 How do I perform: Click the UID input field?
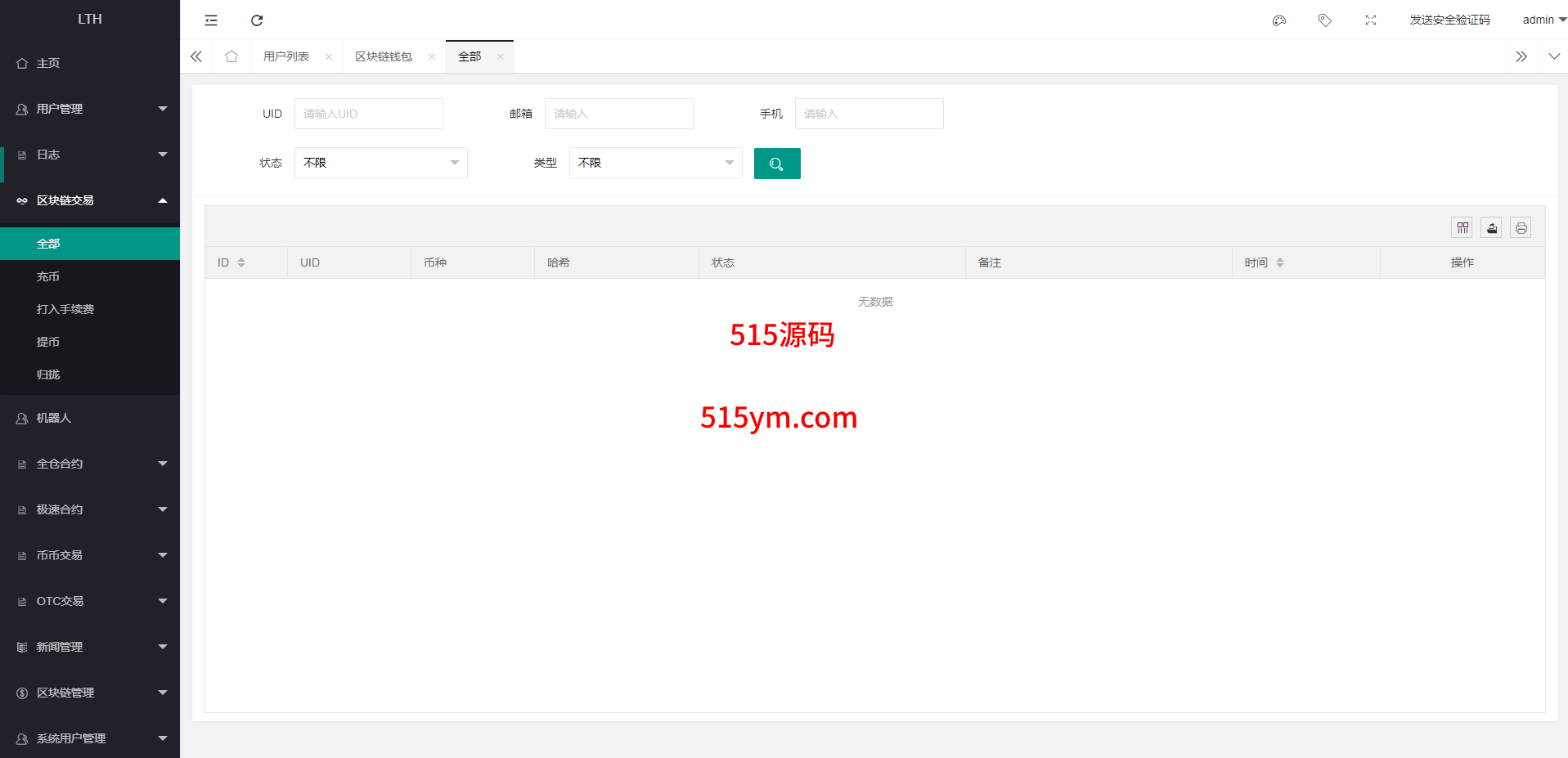pos(368,114)
